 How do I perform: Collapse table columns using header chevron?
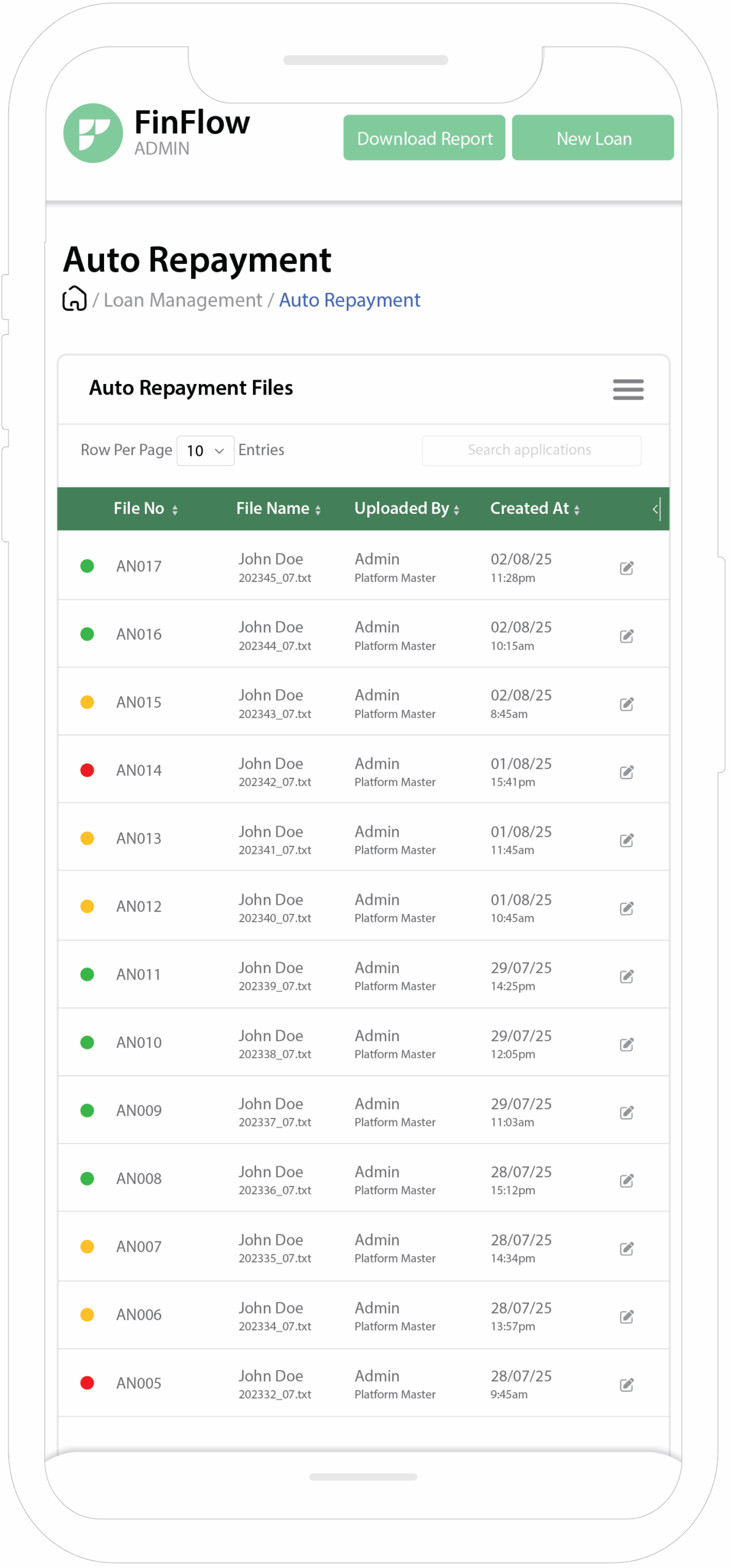[x=656, y=508]
